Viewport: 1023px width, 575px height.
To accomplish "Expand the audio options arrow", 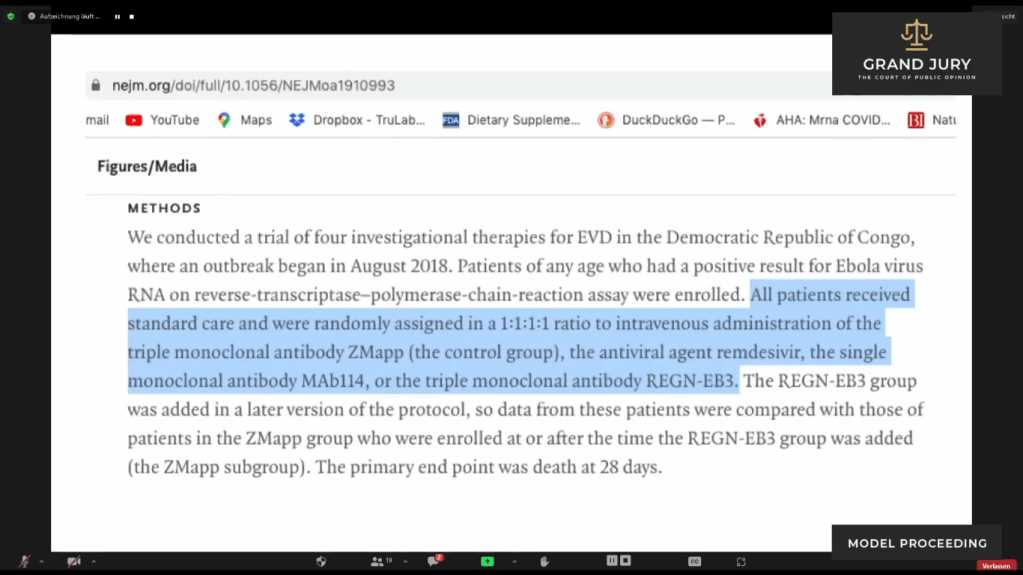I will click(40, 562).
